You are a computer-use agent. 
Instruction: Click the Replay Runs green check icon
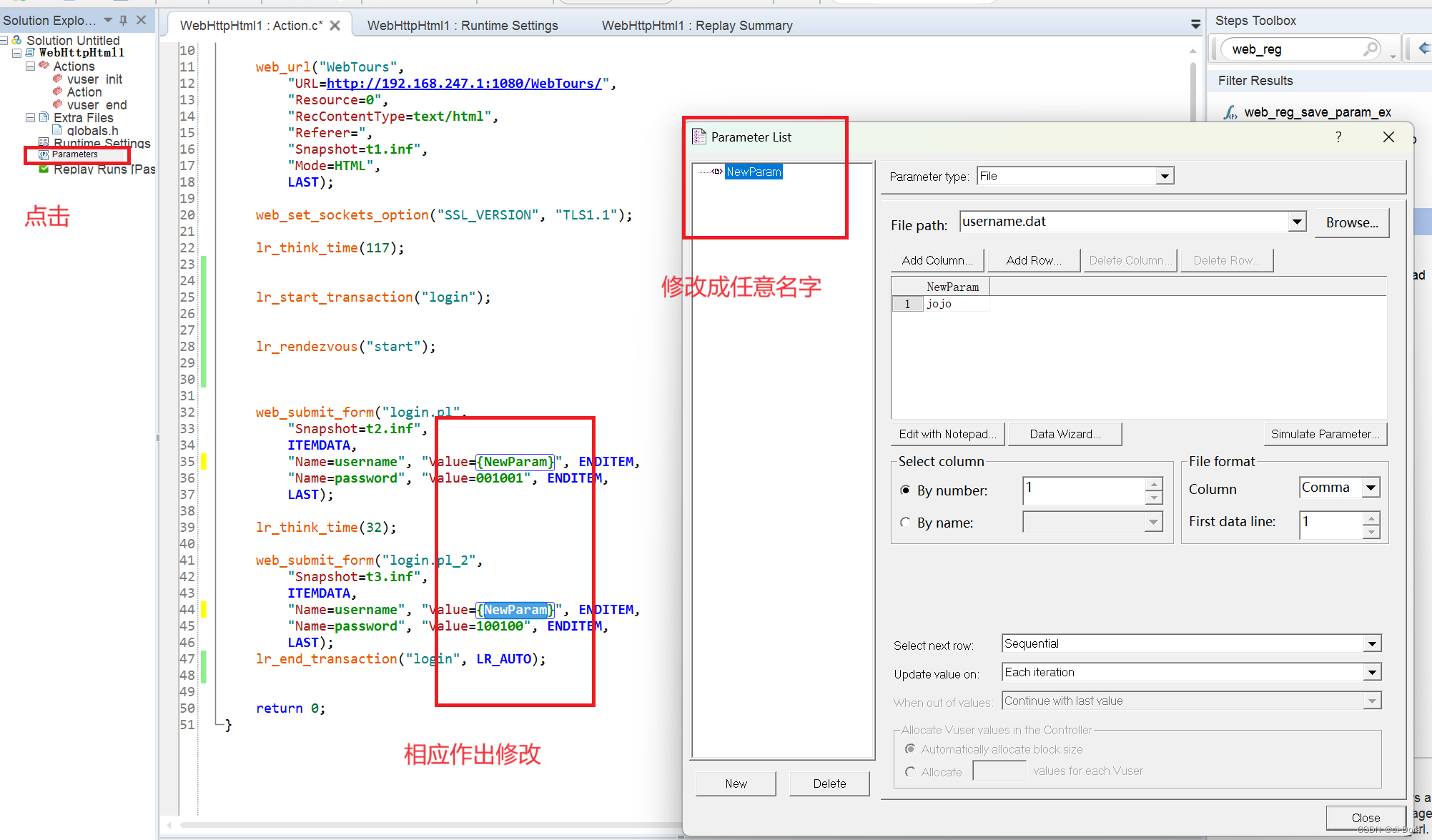pos(44,169)
